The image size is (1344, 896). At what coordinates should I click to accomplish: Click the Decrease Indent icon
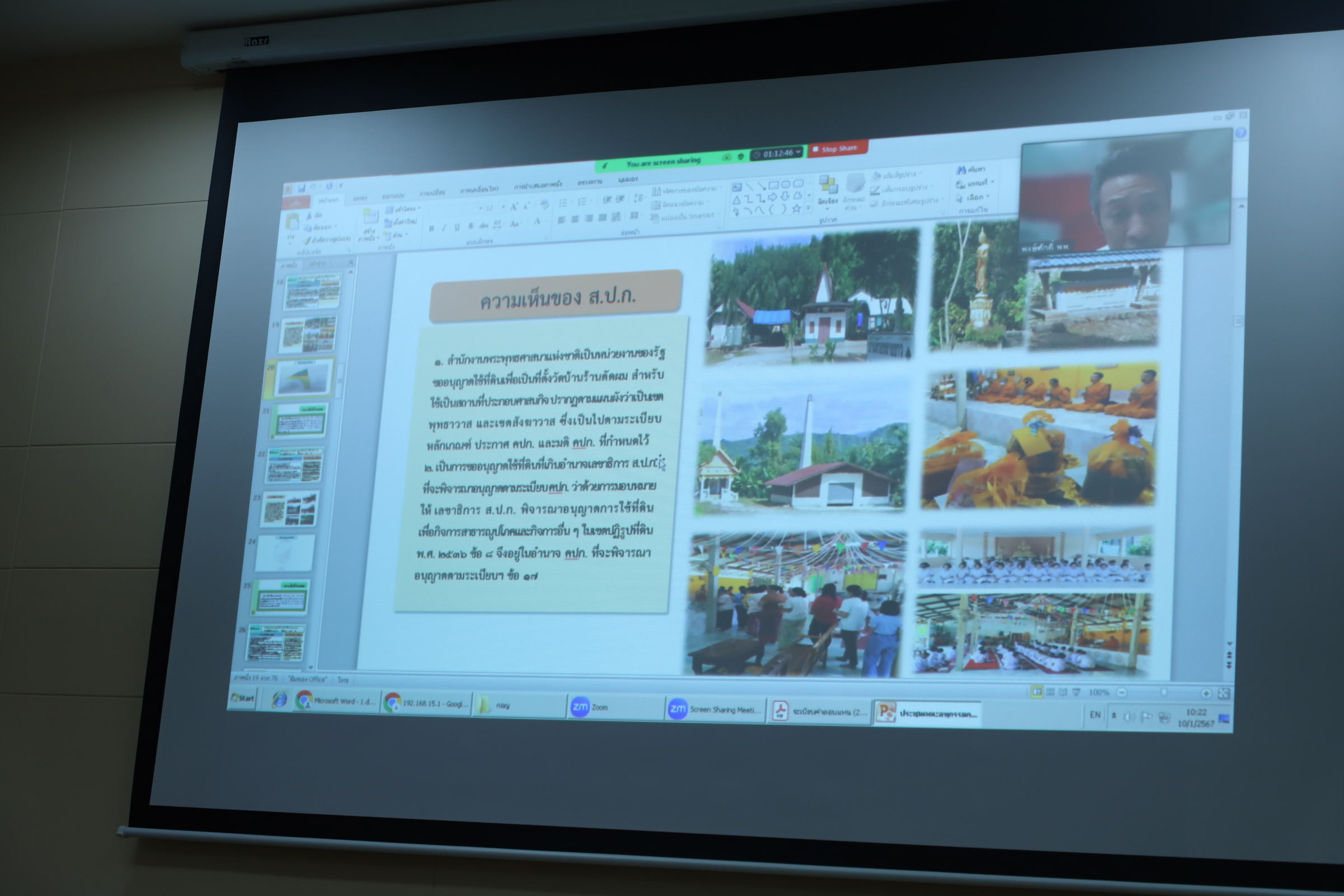point(607,199)
